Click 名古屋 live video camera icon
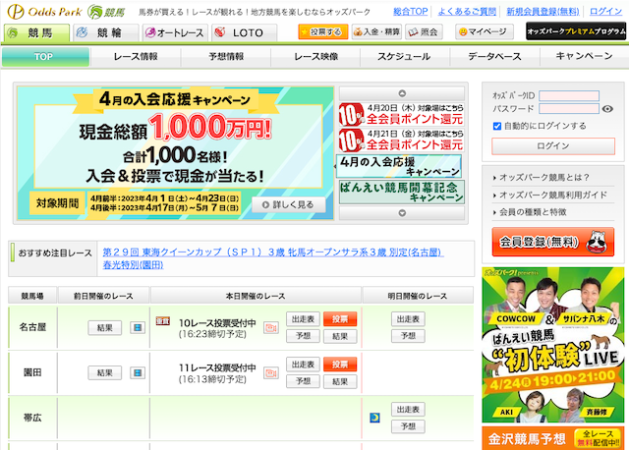 click(270, 328)
